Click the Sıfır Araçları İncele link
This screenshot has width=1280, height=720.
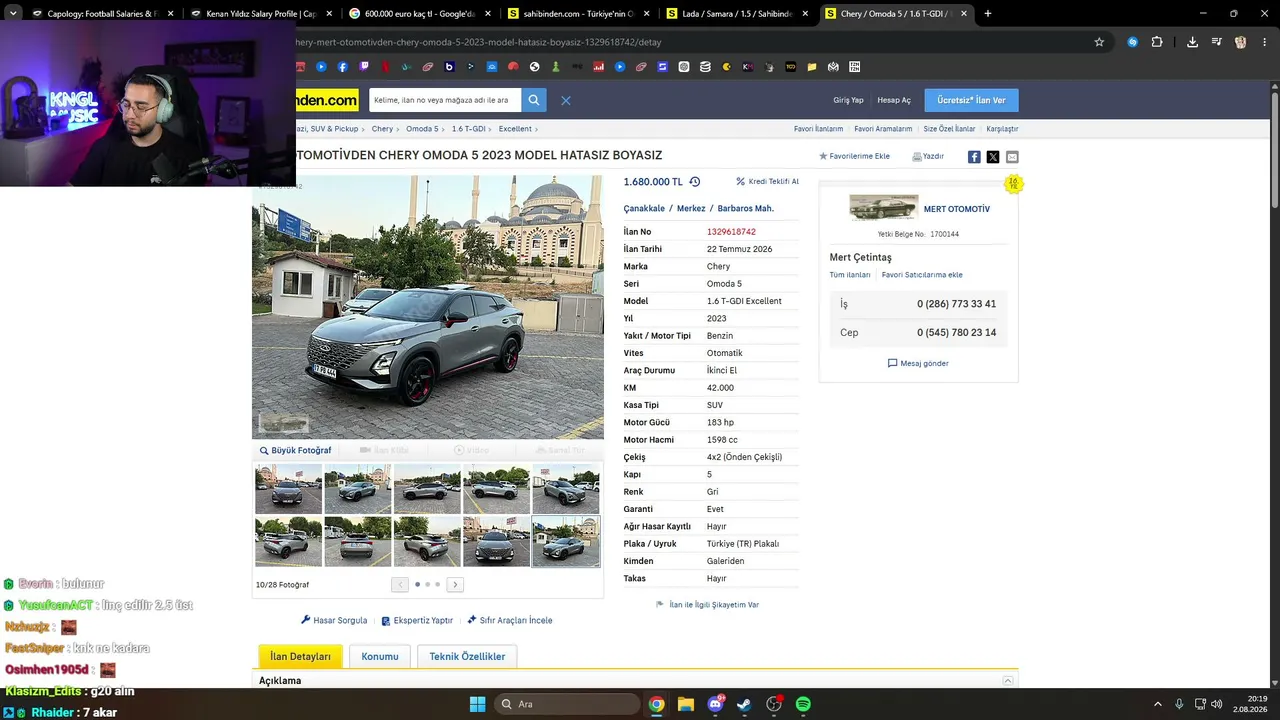point(510,620)
